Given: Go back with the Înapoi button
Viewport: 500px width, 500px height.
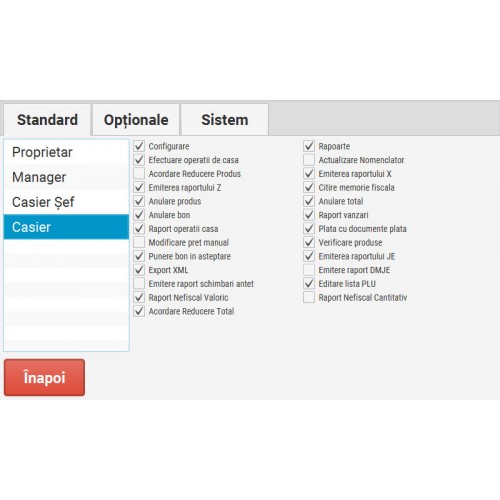Looking at the screenshot, I should 44,377.
